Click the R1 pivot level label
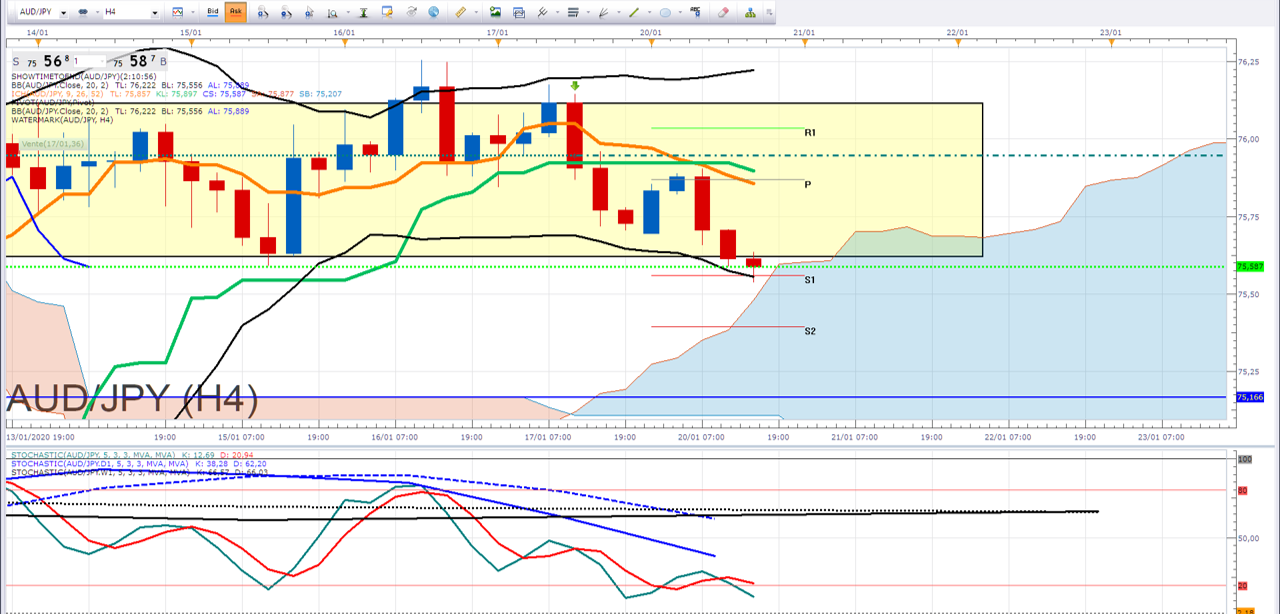The height and width of the screenshot is (614, 1280). tap(810, 132)
